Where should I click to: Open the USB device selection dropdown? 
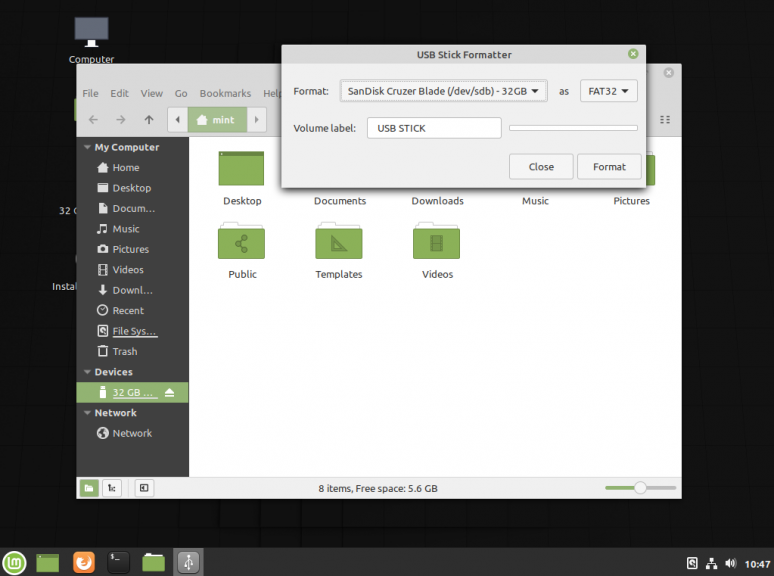pyautogui.click(x=443, y=91)
